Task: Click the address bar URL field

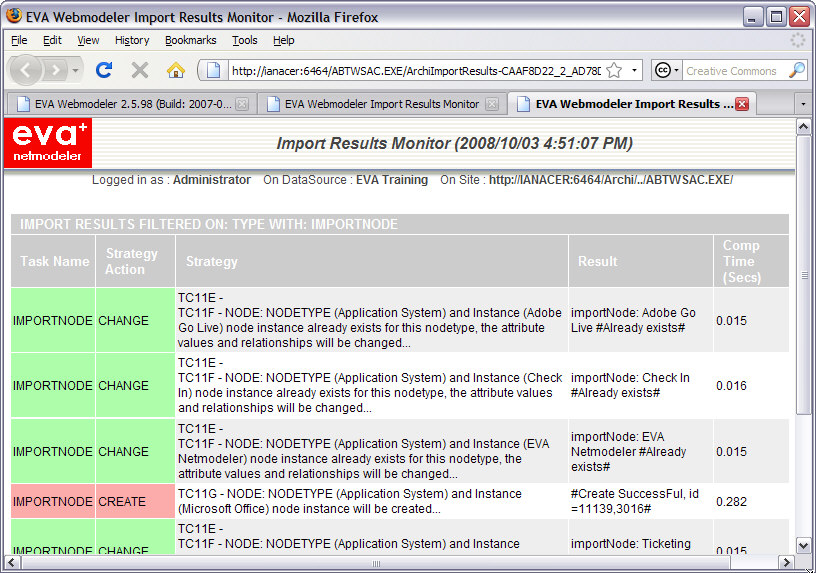Action: pyautogui.click(x=415, y=71)
